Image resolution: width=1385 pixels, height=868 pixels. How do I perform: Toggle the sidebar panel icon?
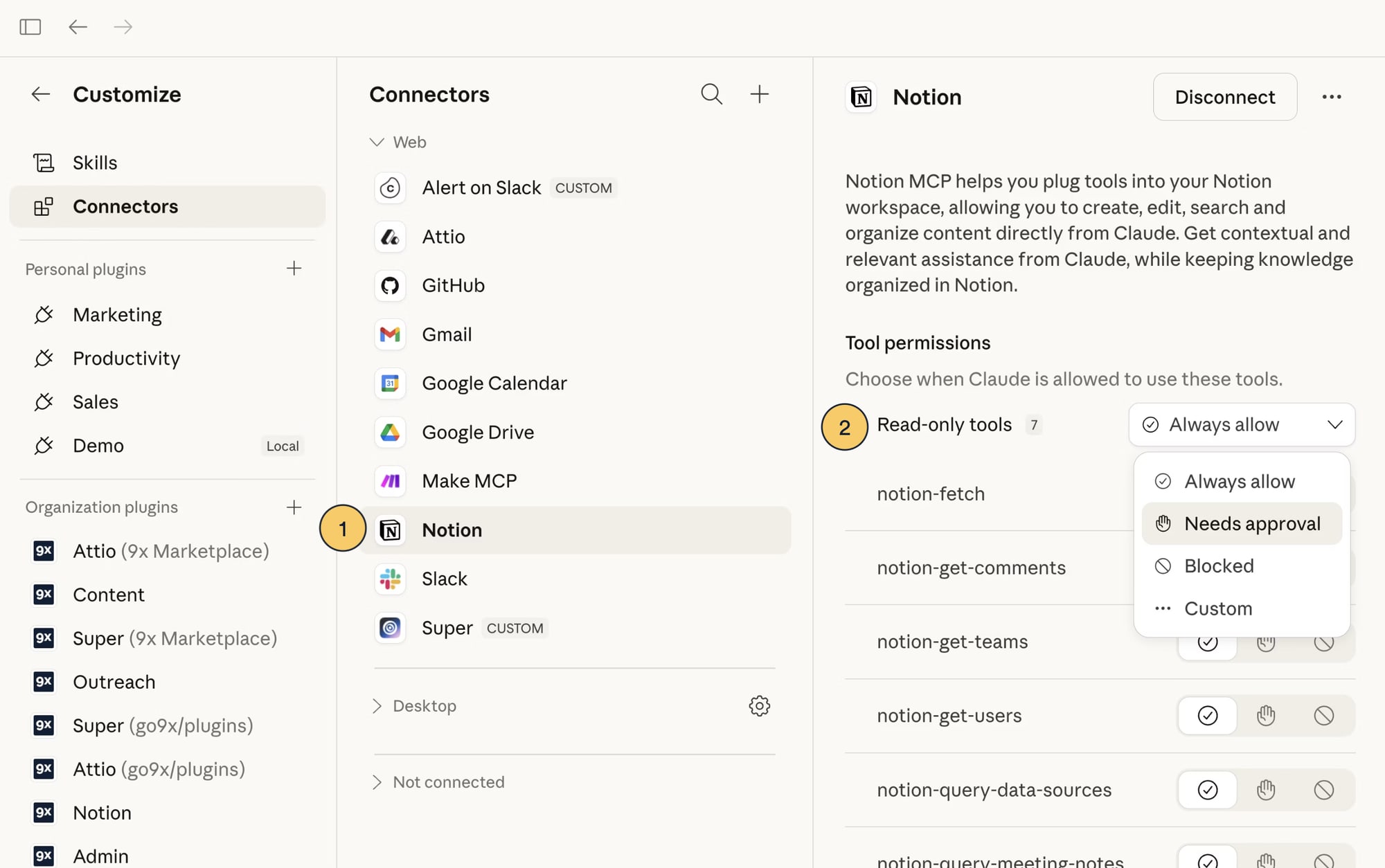point(30,27)
